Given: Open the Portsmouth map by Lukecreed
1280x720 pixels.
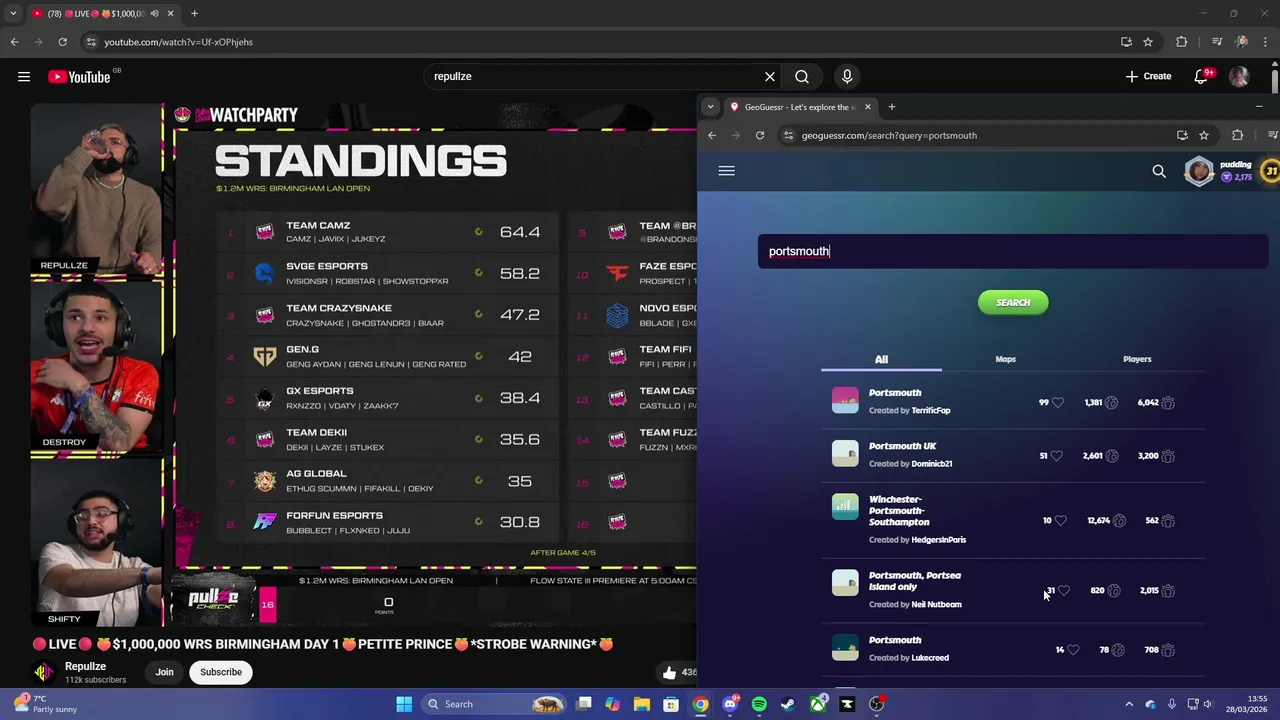Looking at the screenshot, I should (895, 640).
